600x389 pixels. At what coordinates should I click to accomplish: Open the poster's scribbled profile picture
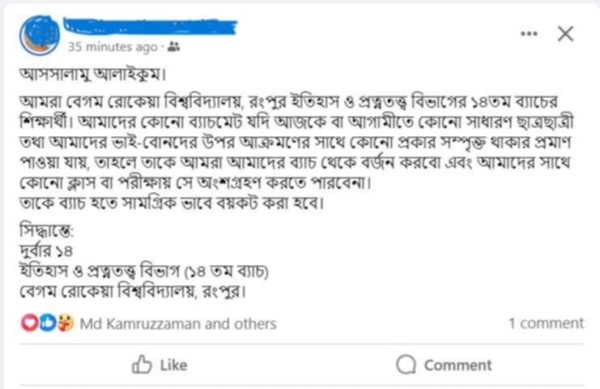[x=40, y=35]
